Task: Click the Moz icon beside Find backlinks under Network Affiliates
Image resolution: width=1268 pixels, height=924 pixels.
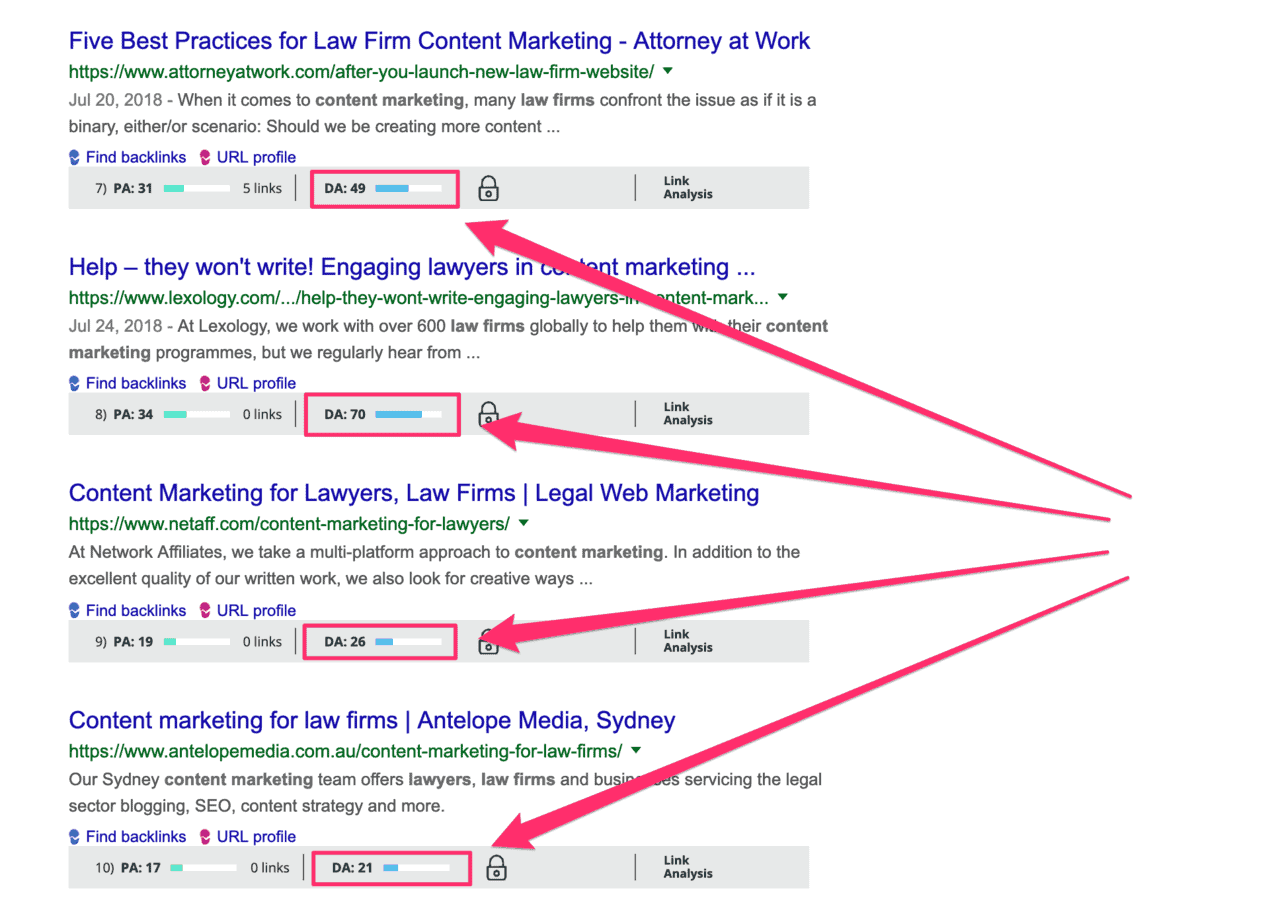Action: tap(74, 610)
